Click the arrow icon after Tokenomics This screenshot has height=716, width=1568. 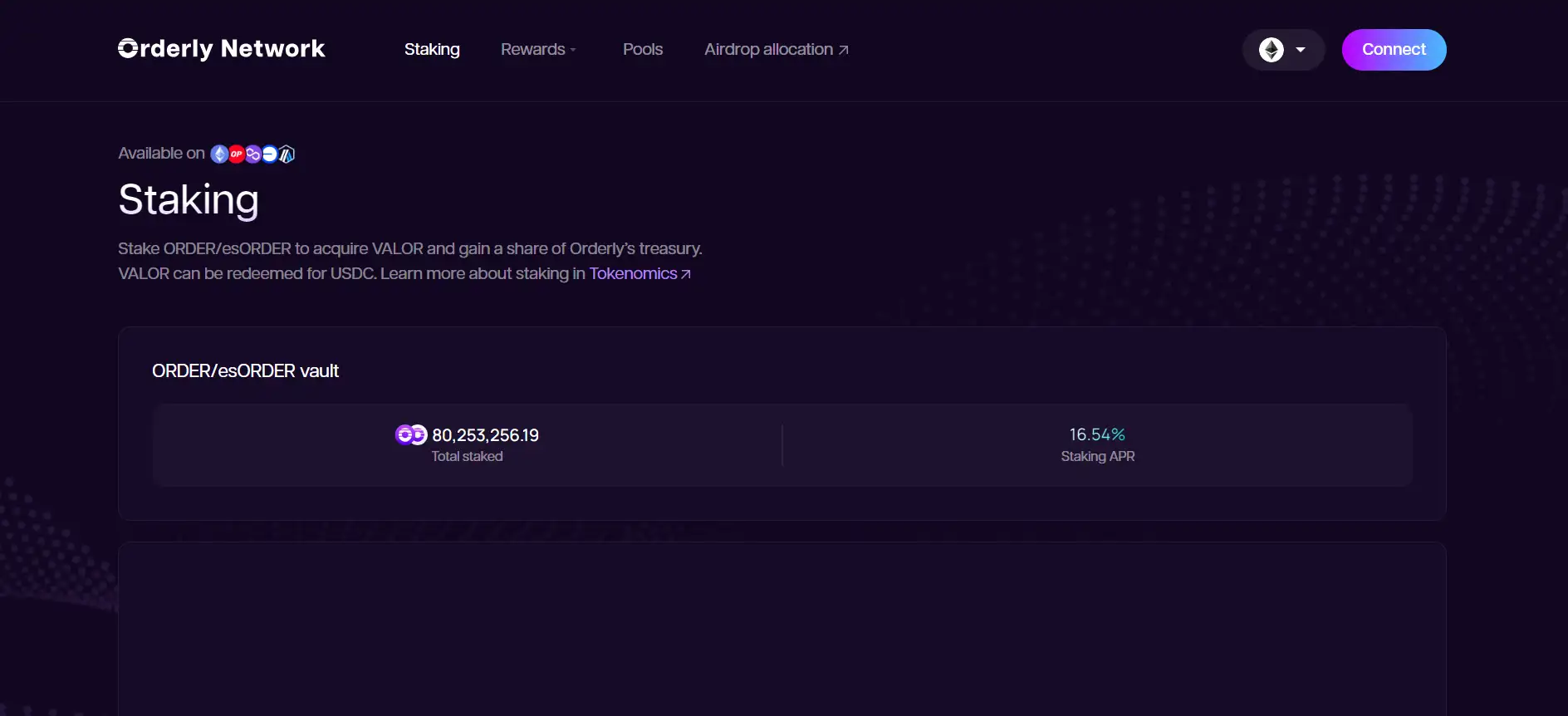point(686,274)
